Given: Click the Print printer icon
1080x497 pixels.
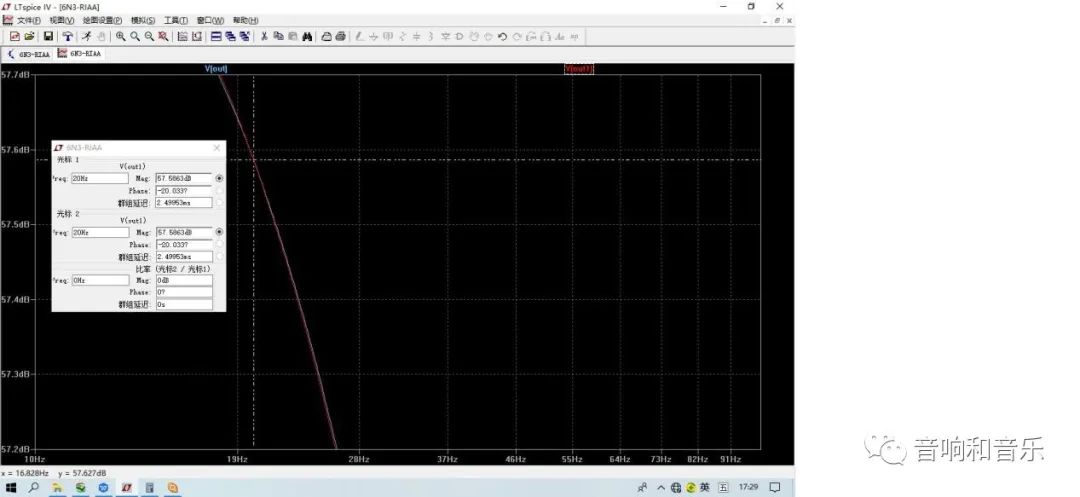Looking at the screenshot, I should point(340,36).
